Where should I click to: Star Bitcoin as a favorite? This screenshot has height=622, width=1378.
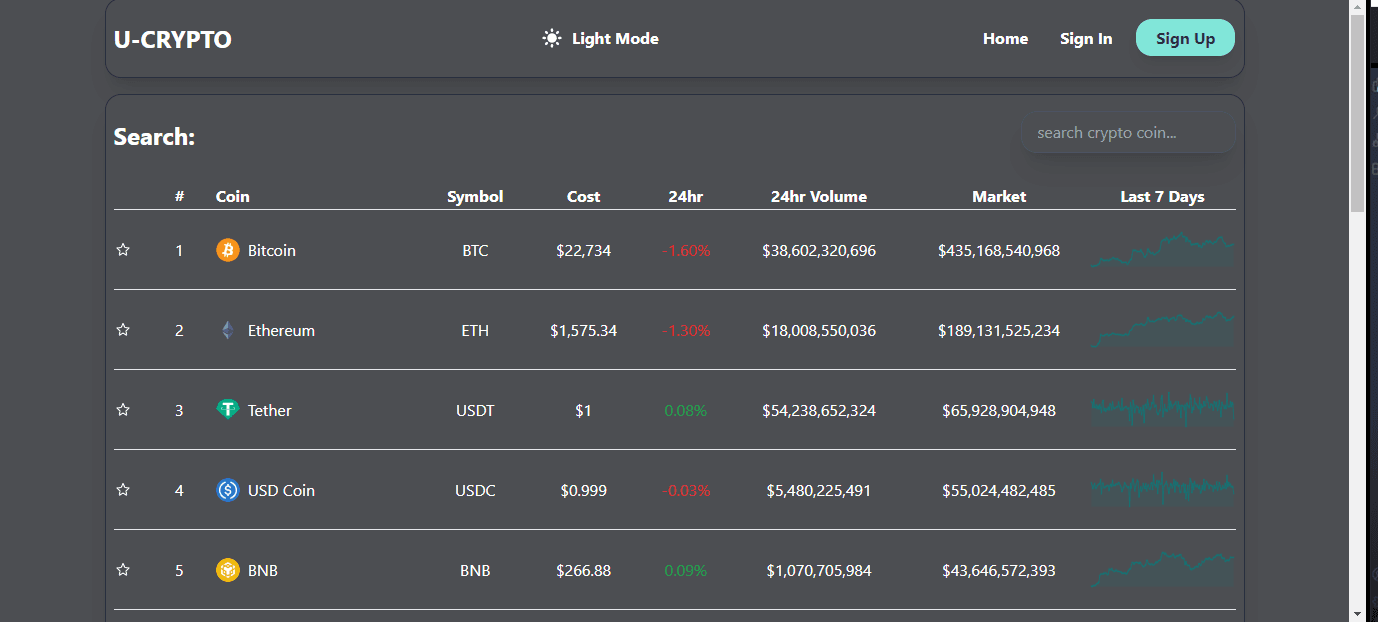[x=123, y=250]
